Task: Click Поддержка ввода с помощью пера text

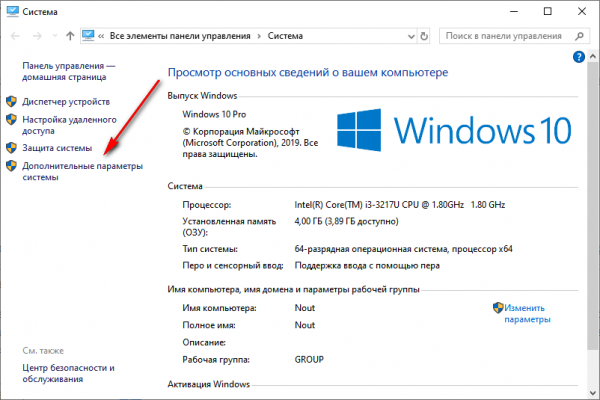Action: (x=367, y=265)
